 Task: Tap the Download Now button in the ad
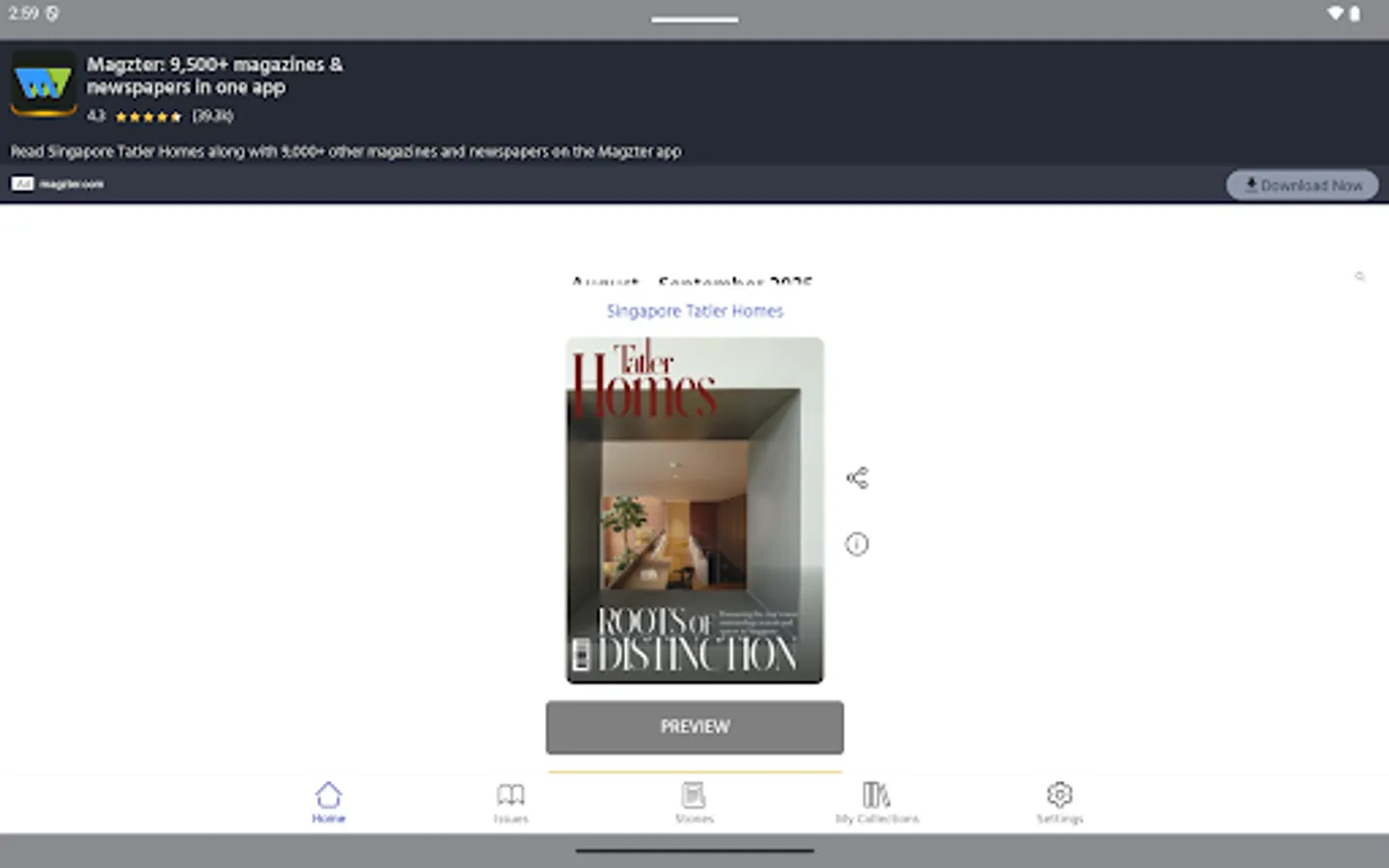click(1302, 184)
